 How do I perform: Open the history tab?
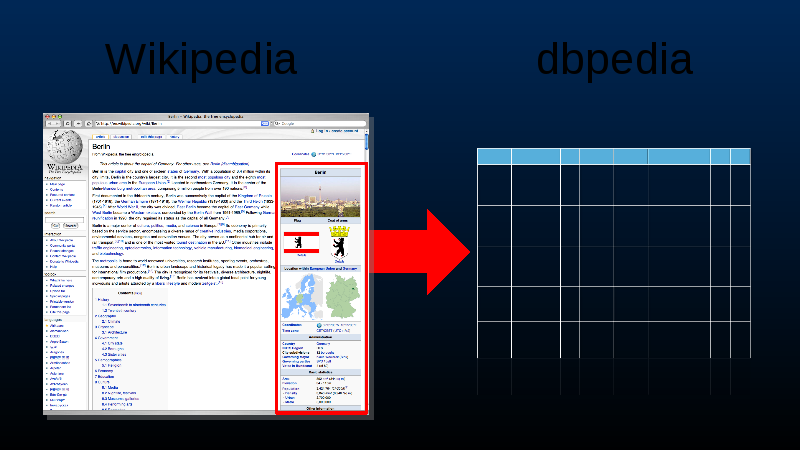(x=174, y=137)
